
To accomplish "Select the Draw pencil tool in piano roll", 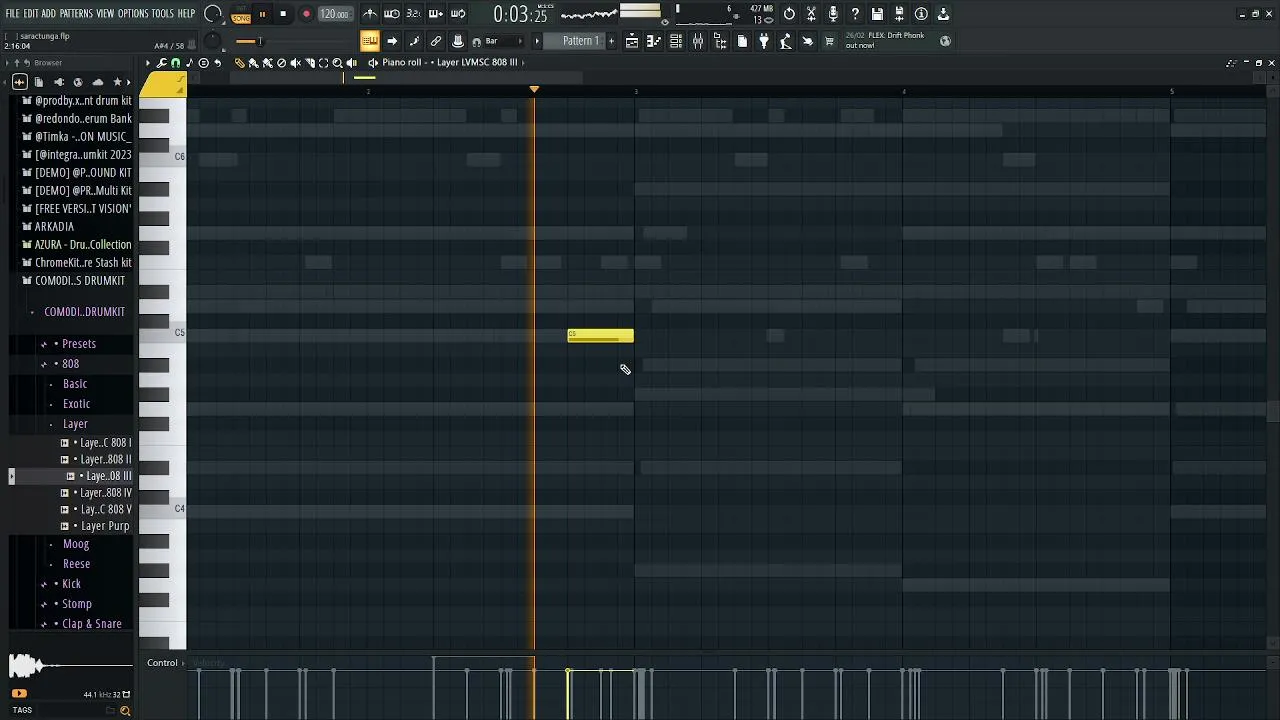I will pos(239,63).
